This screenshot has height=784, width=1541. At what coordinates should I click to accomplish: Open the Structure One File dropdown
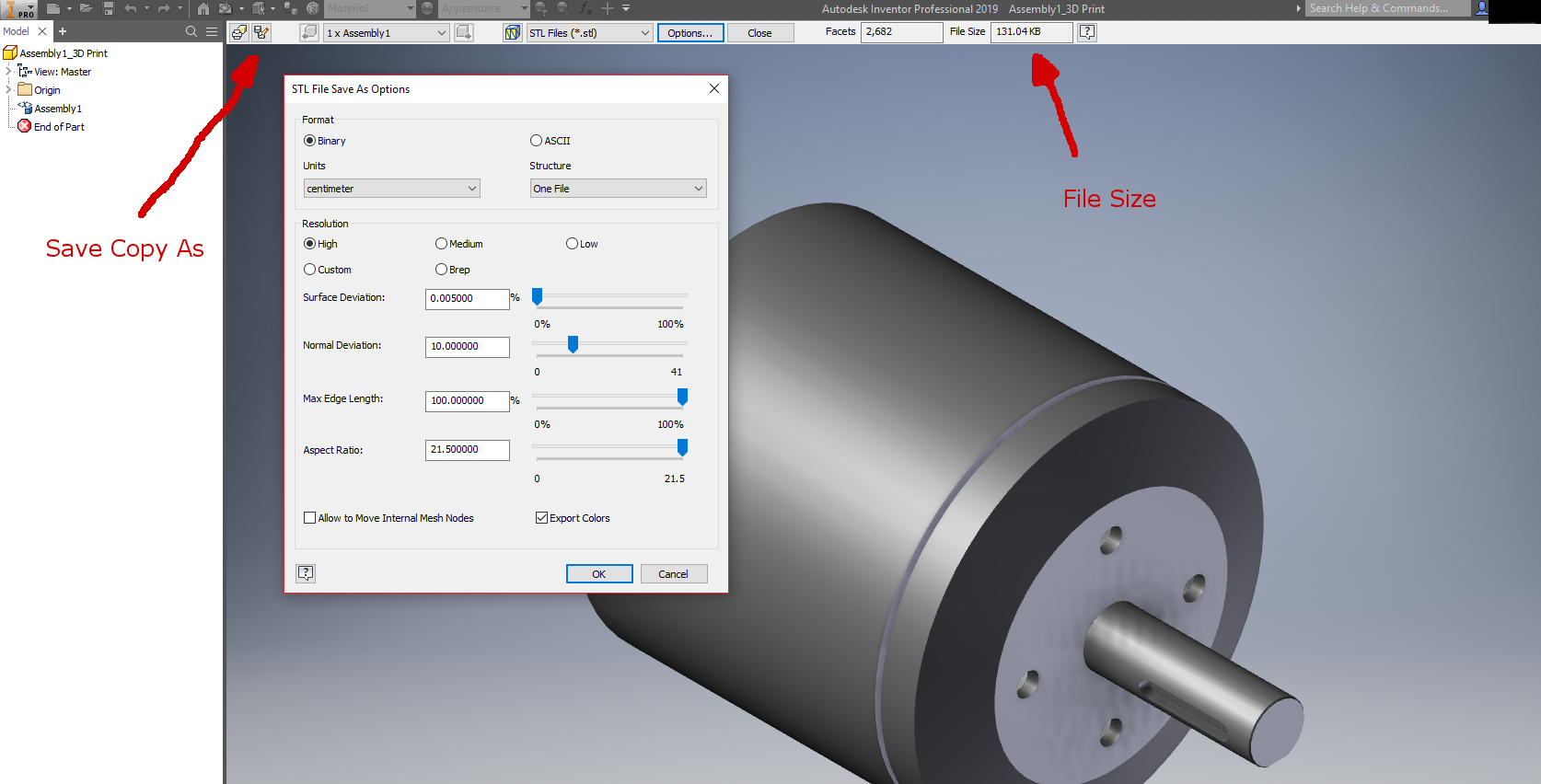[618, 189]
